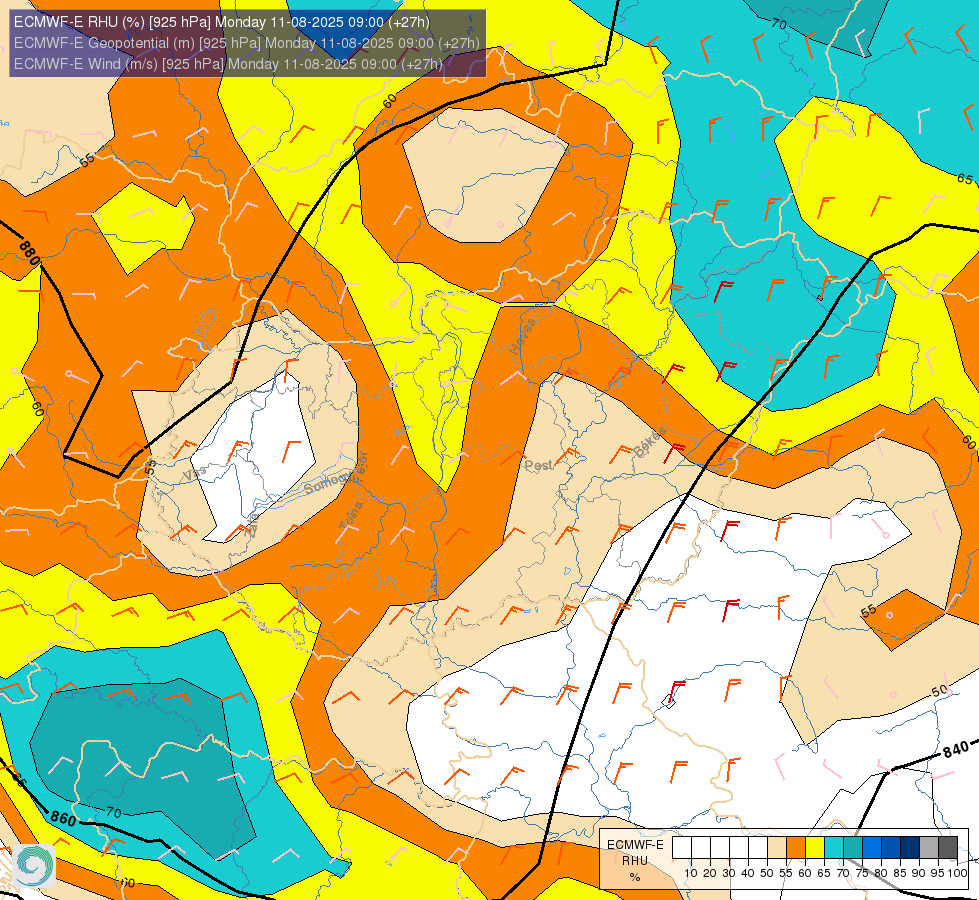Click the % unit label in the legend
Viewport: 979px width, 900px height.
point(635,877)
